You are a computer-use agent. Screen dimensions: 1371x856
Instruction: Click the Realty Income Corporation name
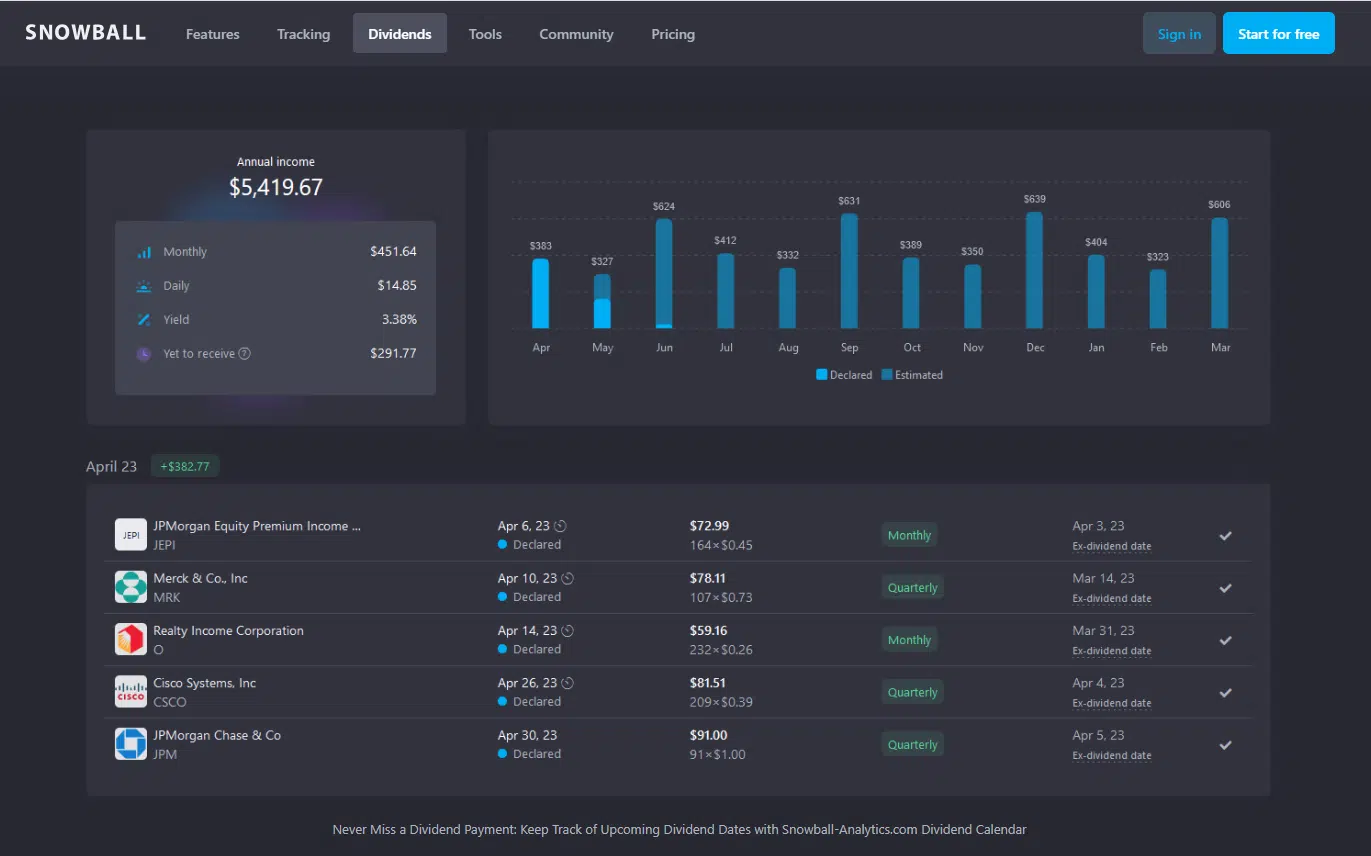[228, 631]
